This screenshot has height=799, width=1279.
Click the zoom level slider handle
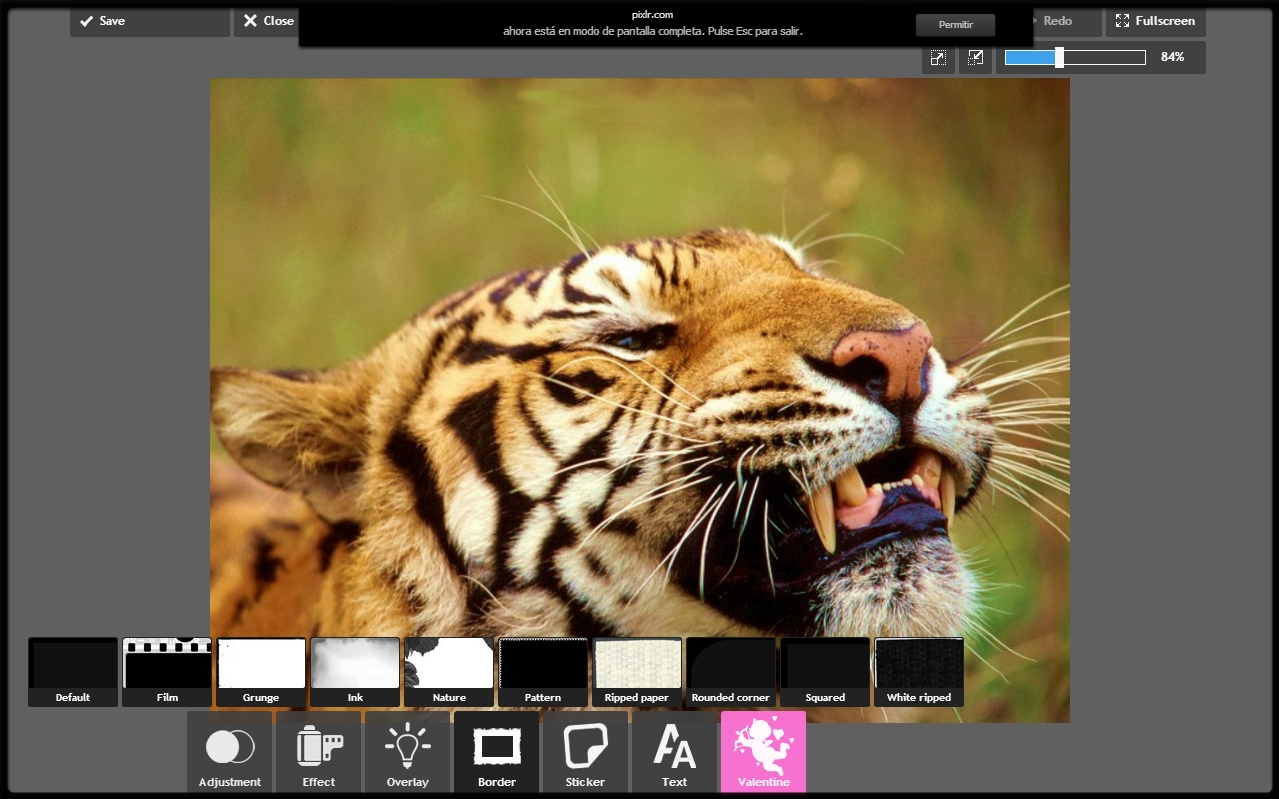[x=1059, y=58]
